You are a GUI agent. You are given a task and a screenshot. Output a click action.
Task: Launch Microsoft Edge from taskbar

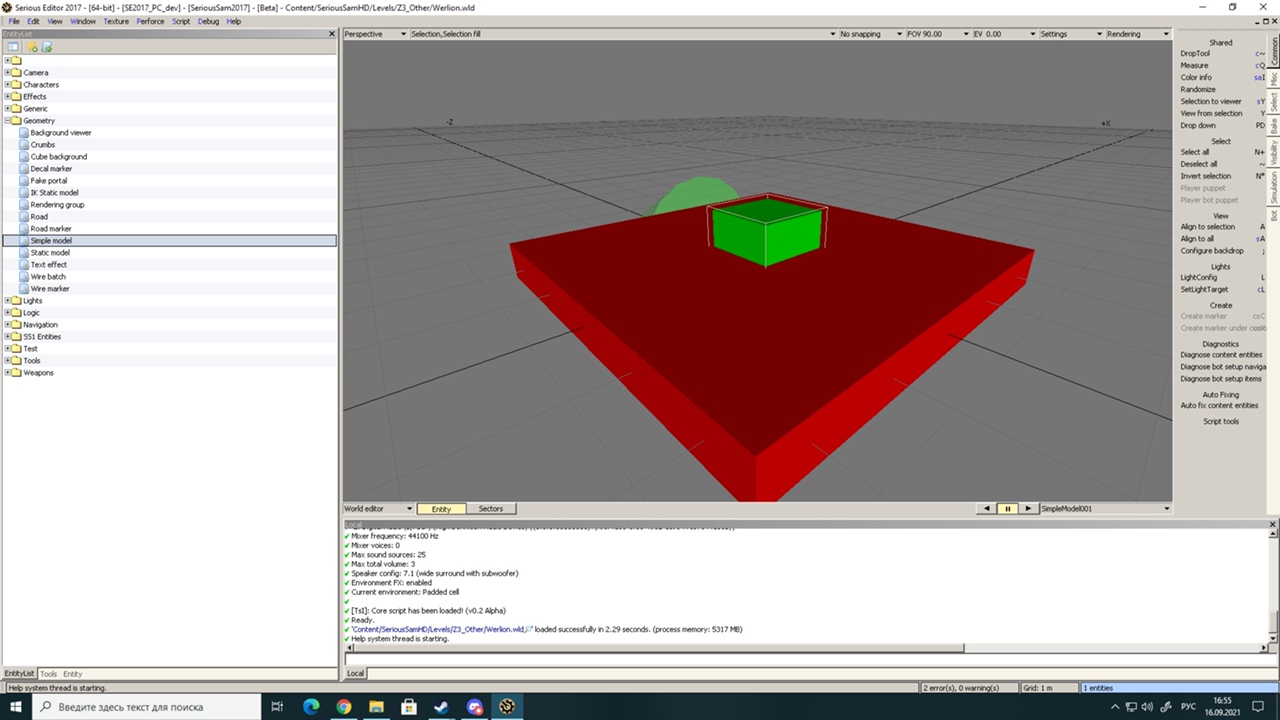311,707
